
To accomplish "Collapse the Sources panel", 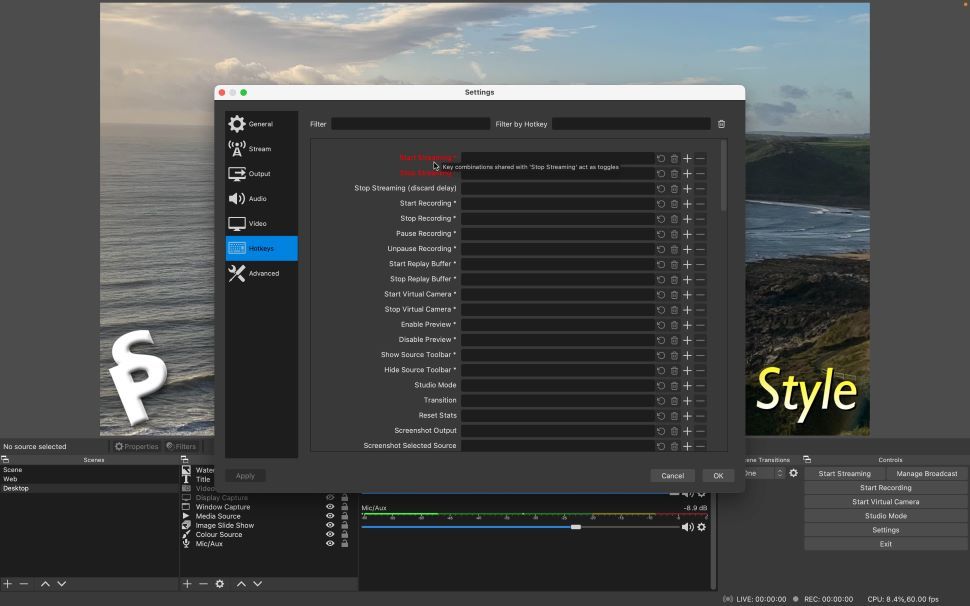I will tap(183, 459).
